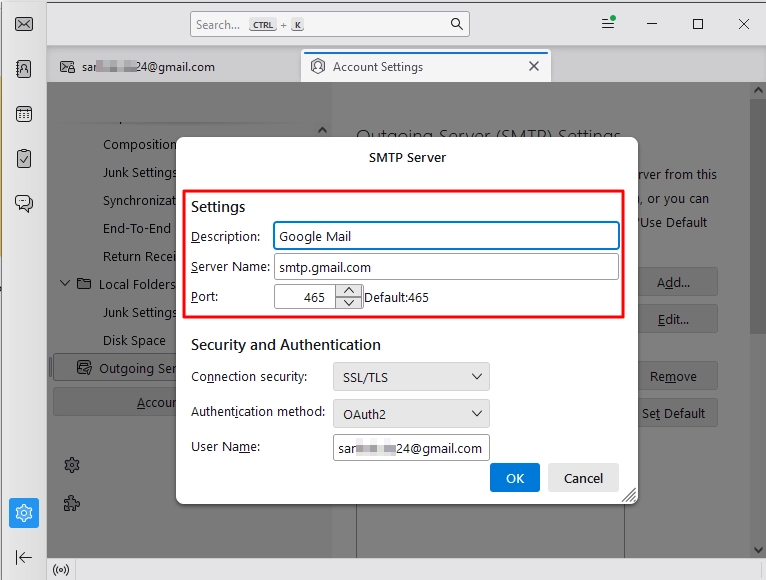Click main pane scrollbar down arrow
766x580 pixels.
(758, 550)
